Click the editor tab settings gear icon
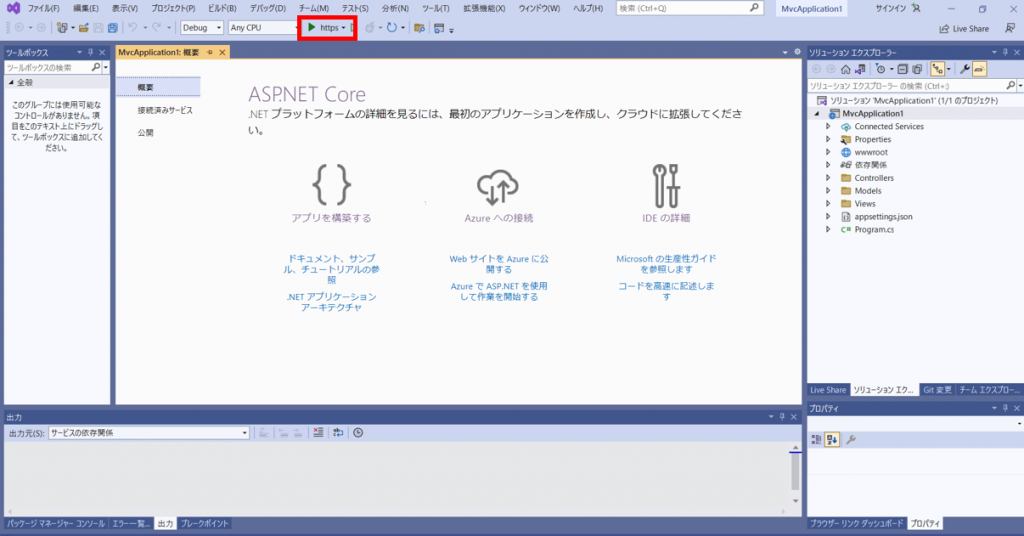This screenshot has height=536, width=1024. click(797, 52)
